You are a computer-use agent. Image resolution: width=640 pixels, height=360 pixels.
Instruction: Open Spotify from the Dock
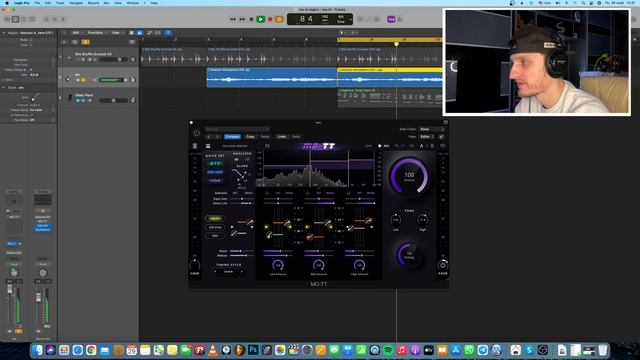[x=388, y=350]
